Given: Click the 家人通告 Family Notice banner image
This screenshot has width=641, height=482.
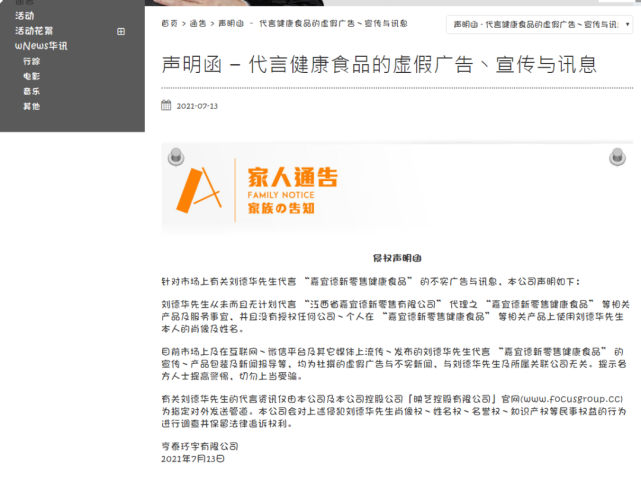Looking at the screenshot, I should click(x=397, y=189).
